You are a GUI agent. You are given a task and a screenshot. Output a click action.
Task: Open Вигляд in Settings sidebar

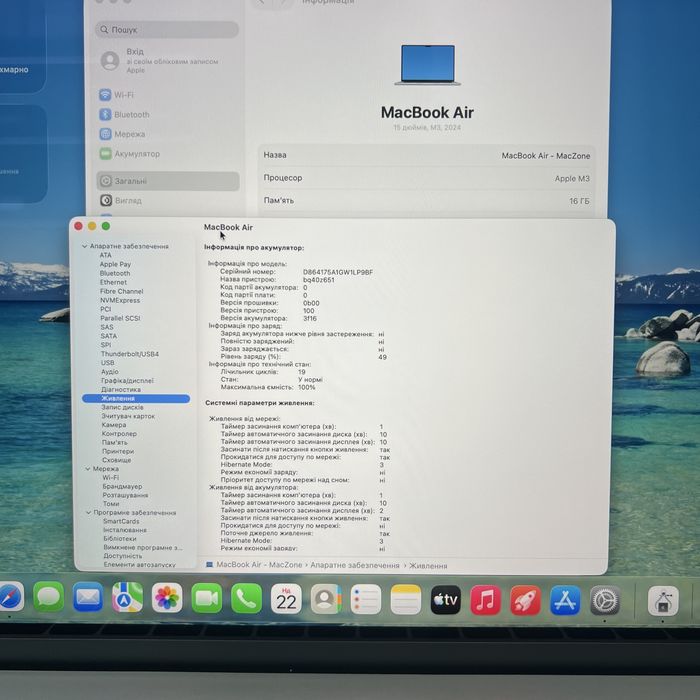[121, 200]
